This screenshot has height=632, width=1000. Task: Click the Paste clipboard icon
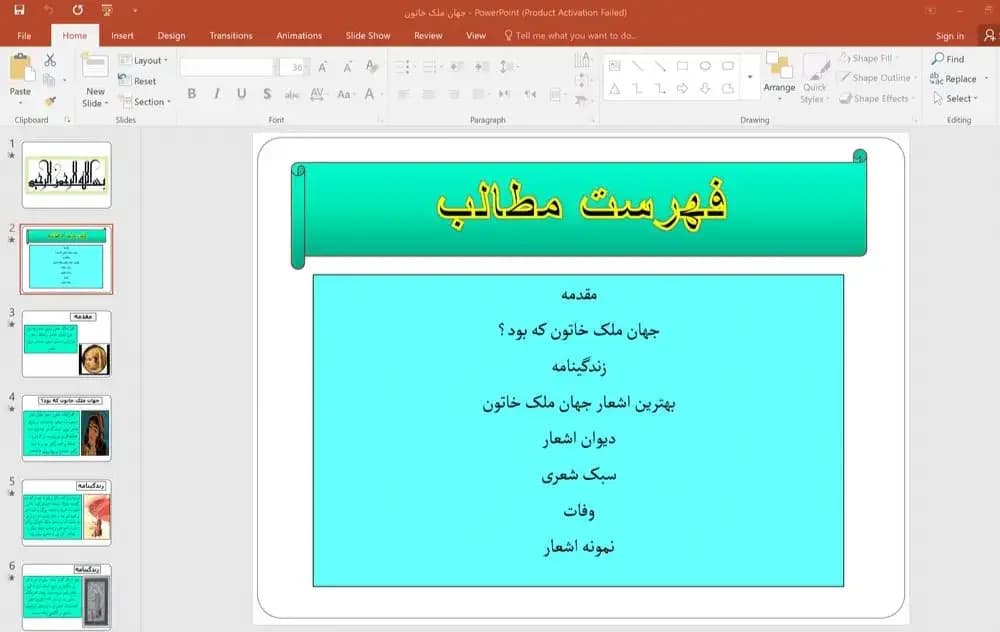point(21,68)
